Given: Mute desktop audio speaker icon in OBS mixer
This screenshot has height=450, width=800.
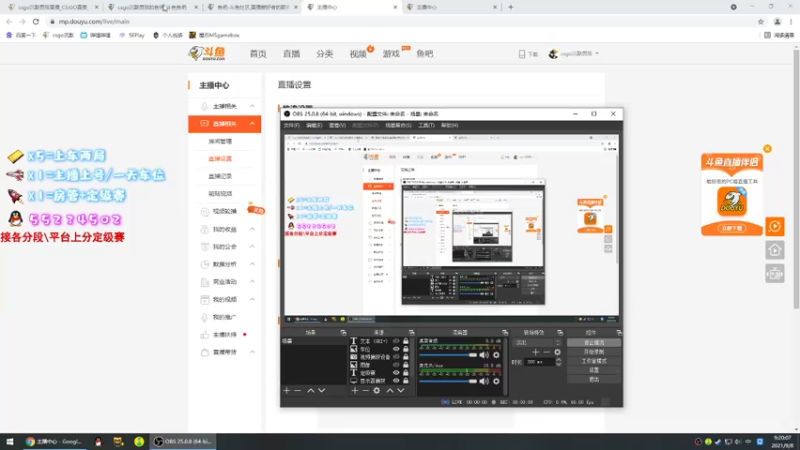Looking at the screenshot, I should pos(484,355).
